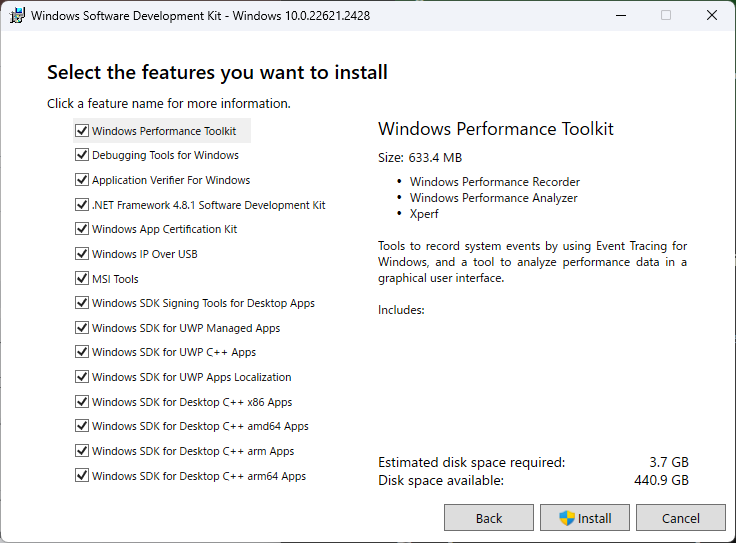Go Back to previous setup page
736x543 pixels.
point(489,518)
